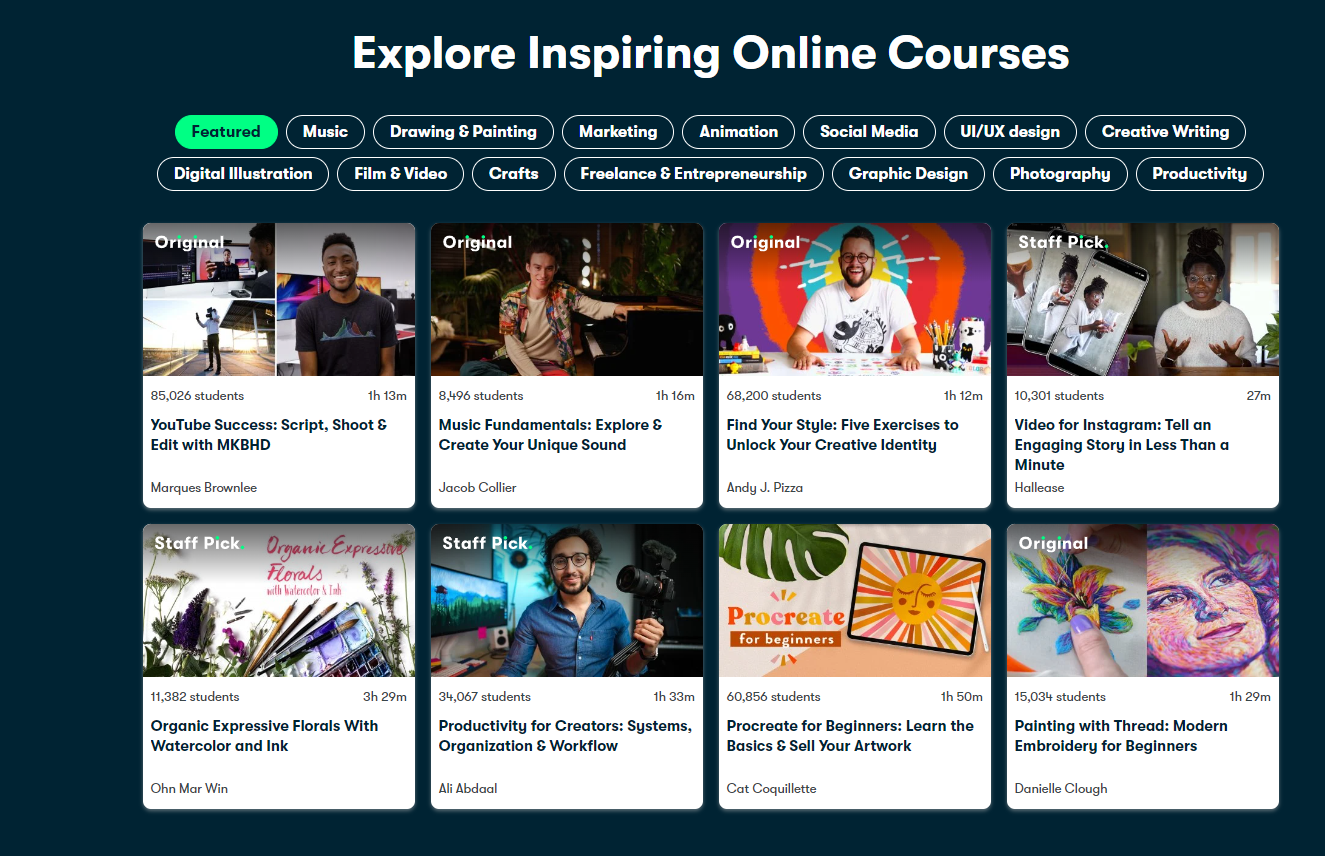Filter courses by Social Media
Image resolution: width=1325 pixels, height=856 pixels.
point(869,132)
